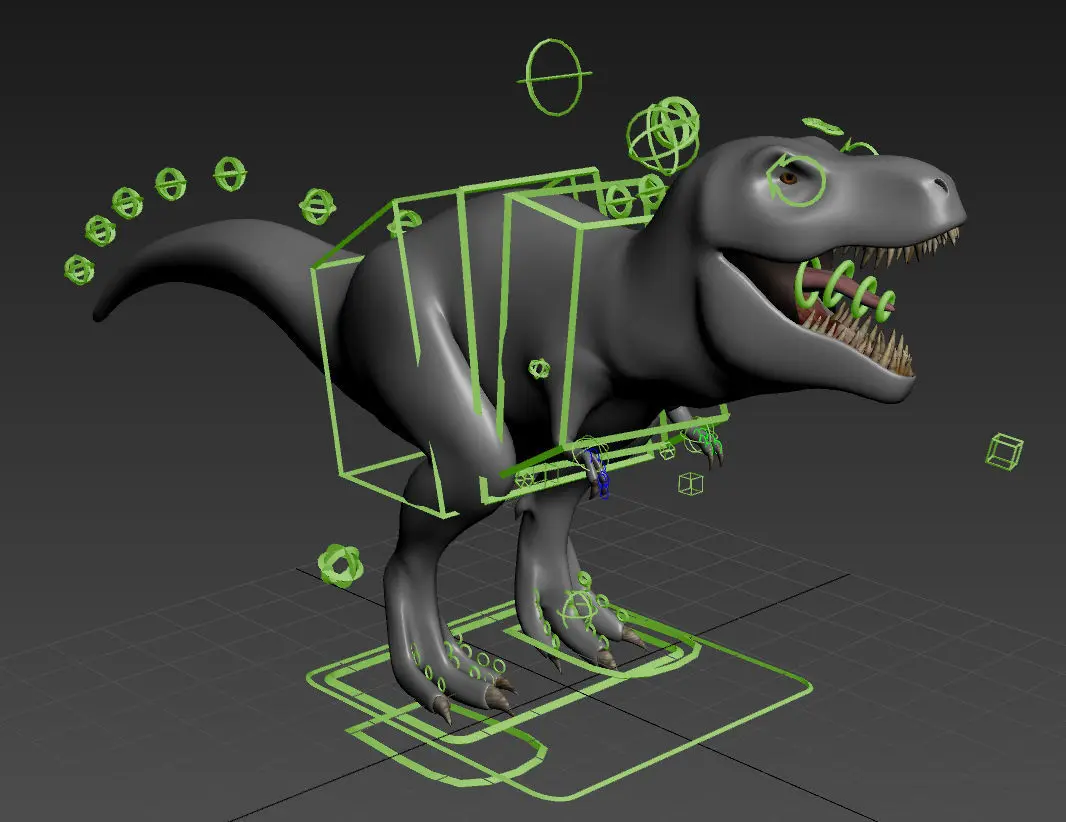Screen dimensions: 1066x822
Task: Select the large circle control above the back
Action: (553, 77)
